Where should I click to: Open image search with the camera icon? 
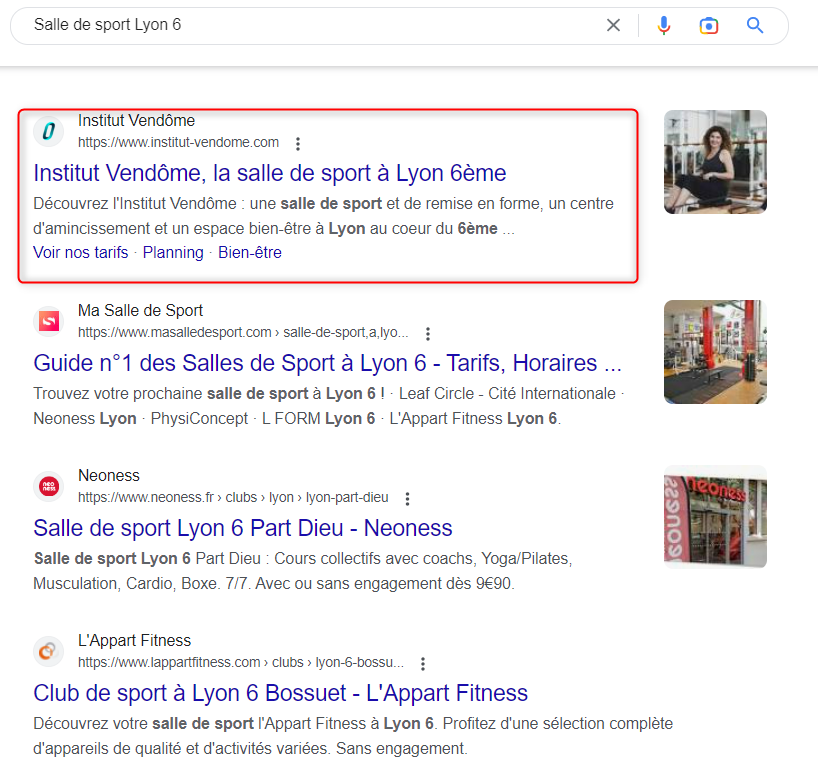(708, 26)
